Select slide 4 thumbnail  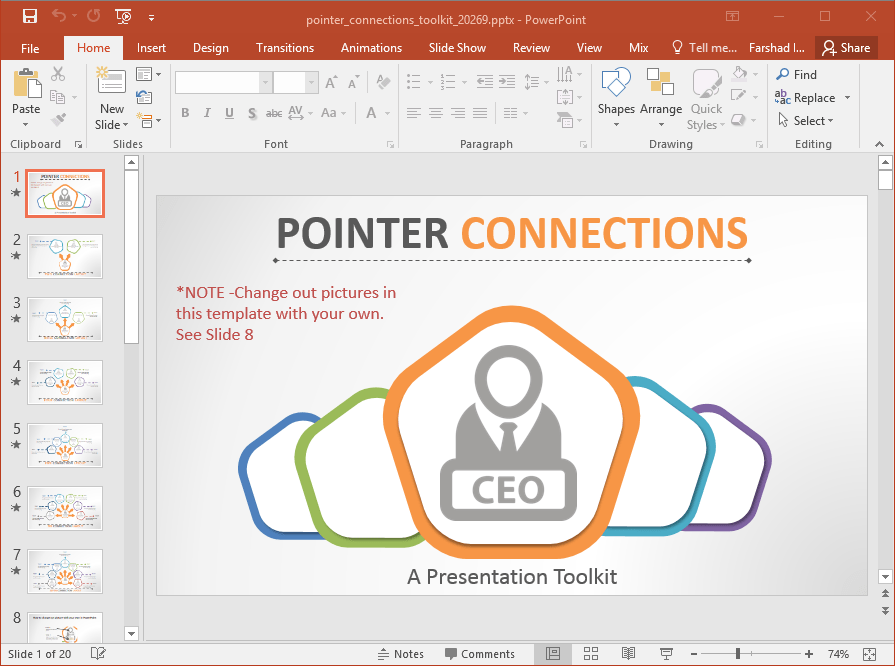(x=64, y=382)
